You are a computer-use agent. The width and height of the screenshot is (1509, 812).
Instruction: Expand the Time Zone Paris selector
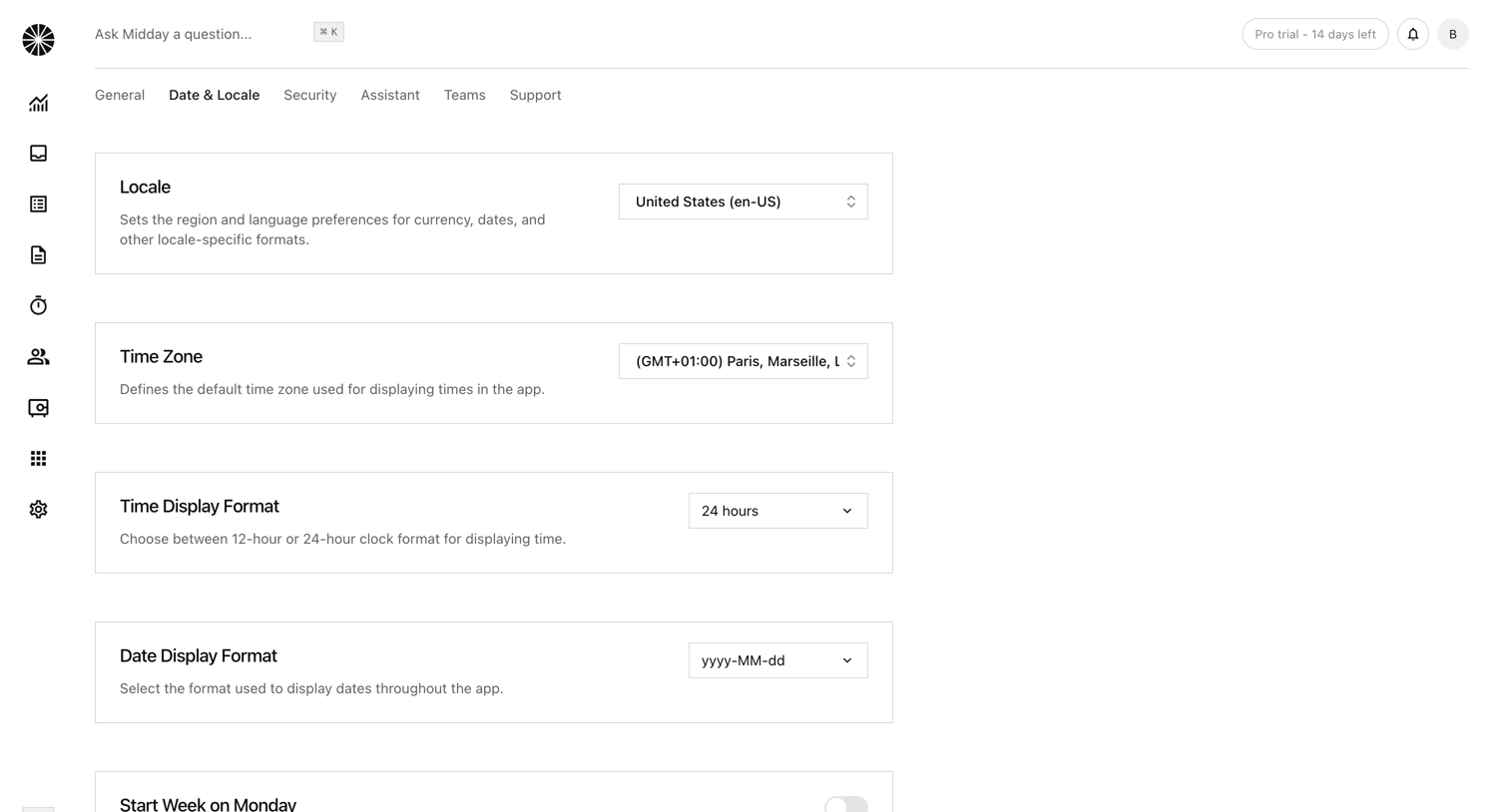tap(744, 361)
